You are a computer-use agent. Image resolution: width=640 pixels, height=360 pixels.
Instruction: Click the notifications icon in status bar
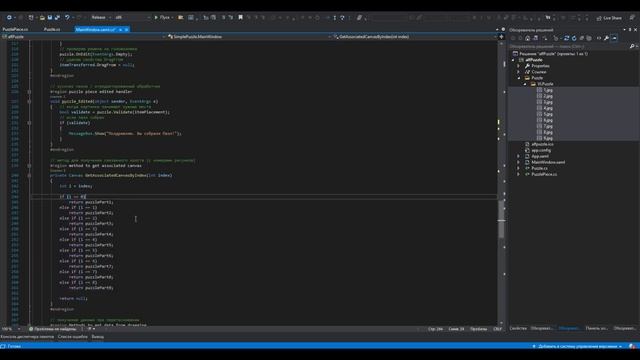(x=632, y=347)
